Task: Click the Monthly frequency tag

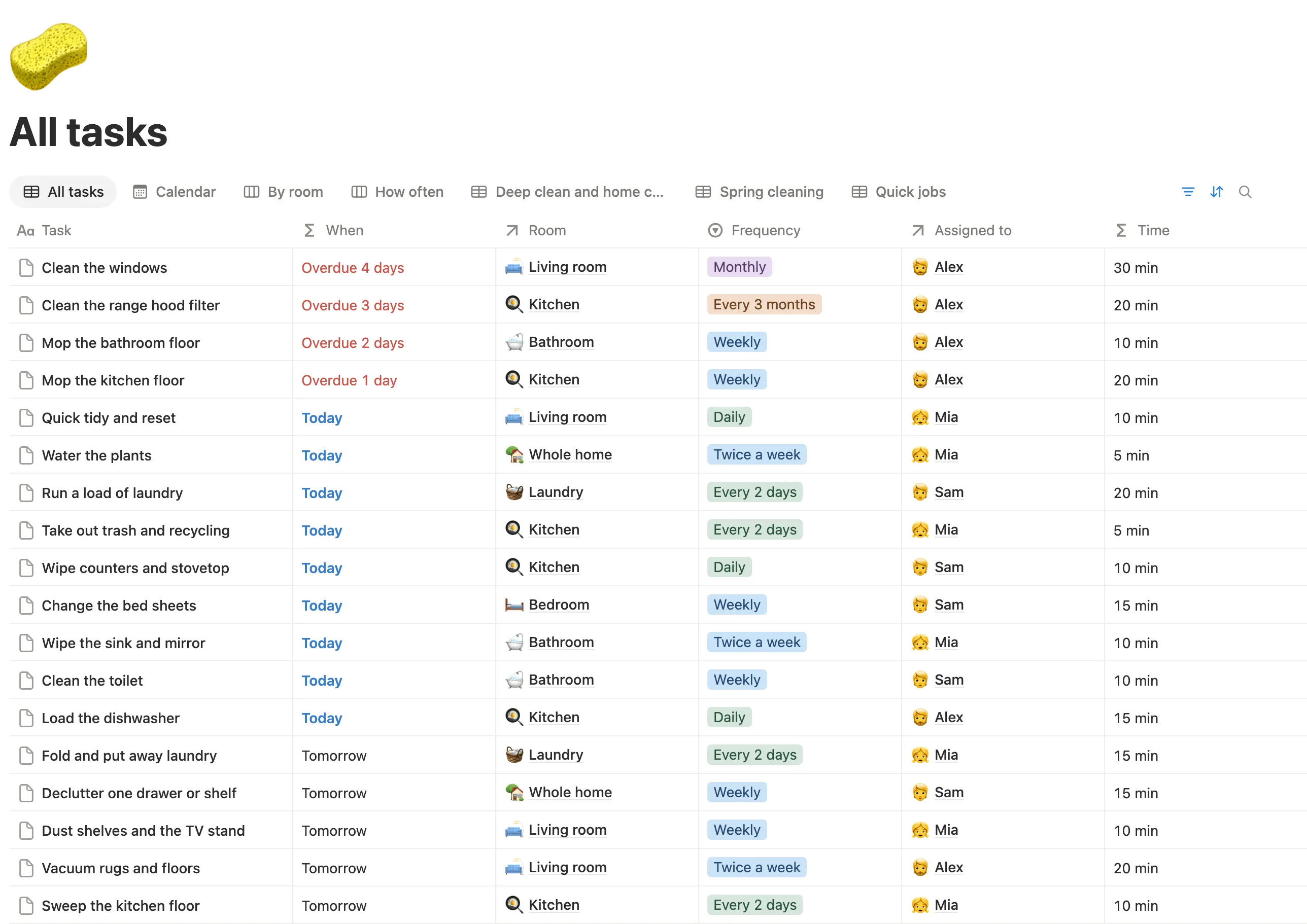Action: [x=739, y=267]
